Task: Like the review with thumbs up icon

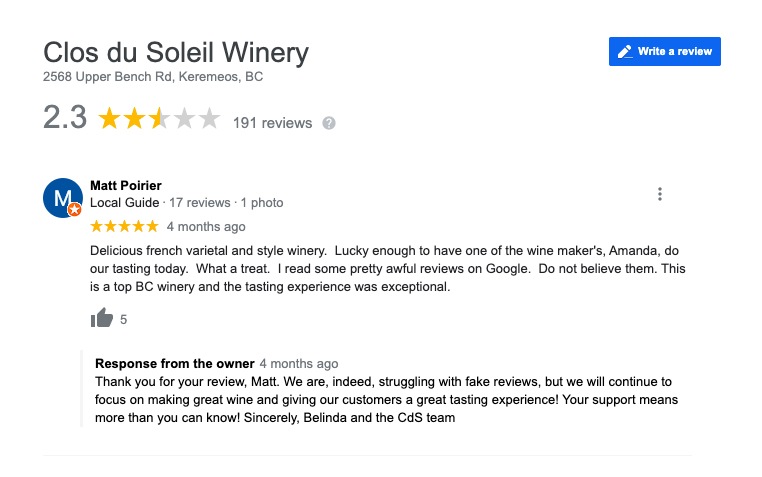Action: point(102,318)
